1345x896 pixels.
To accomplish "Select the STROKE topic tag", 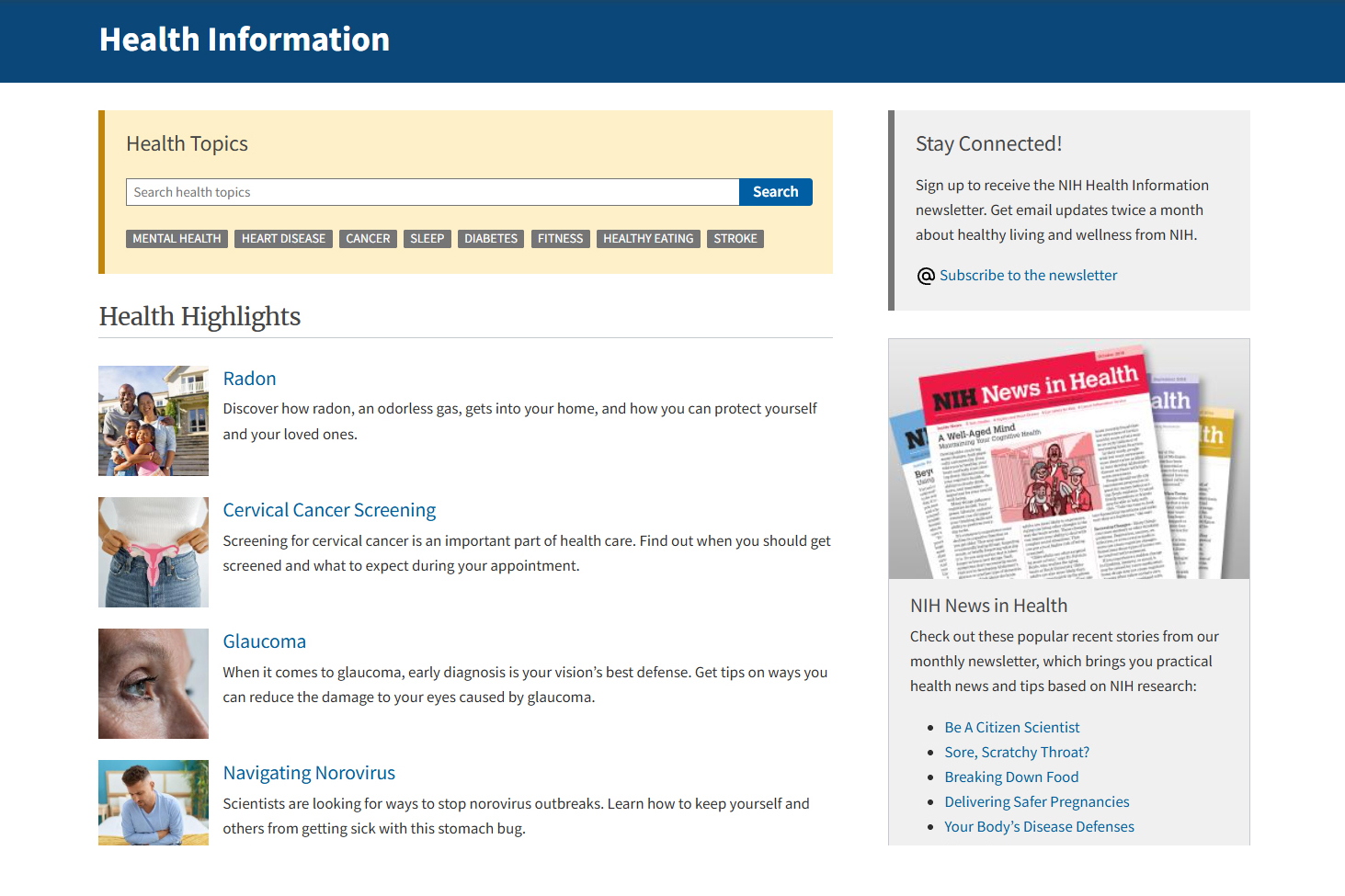I will coord(735,238).
